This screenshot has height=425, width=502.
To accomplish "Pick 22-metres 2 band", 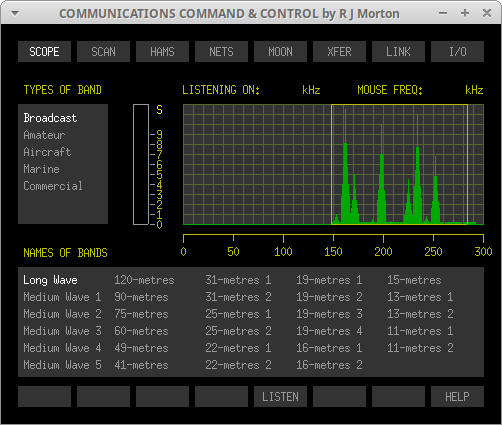I will point(238,365).
